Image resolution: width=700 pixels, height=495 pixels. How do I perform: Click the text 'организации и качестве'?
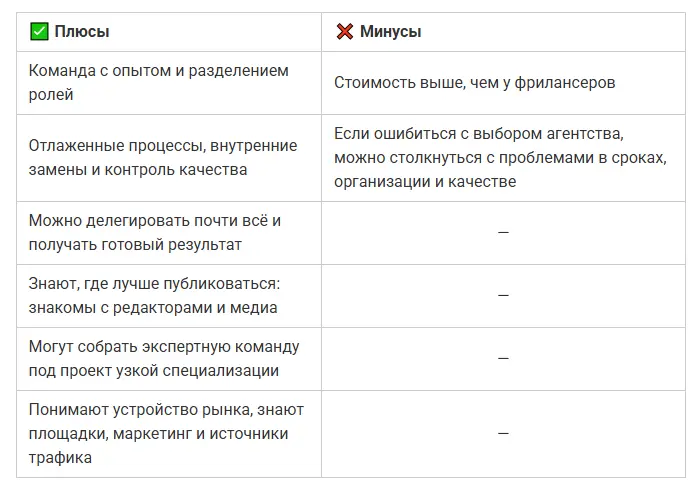coord(425,181)
